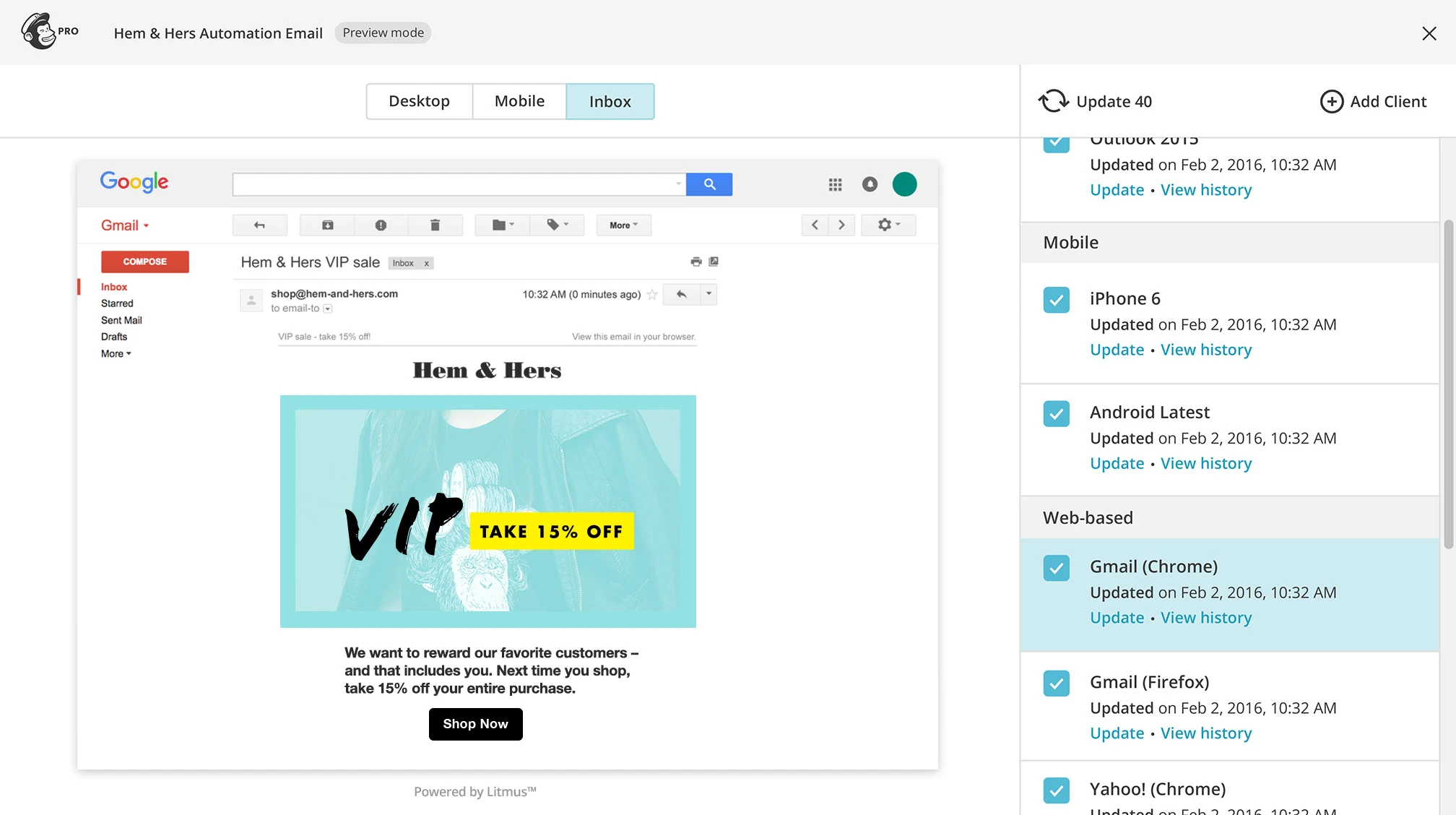Click the Mailchimp PRO monkey logo icon
Viewport: 1456px width, 815px height.
[36, 30]
